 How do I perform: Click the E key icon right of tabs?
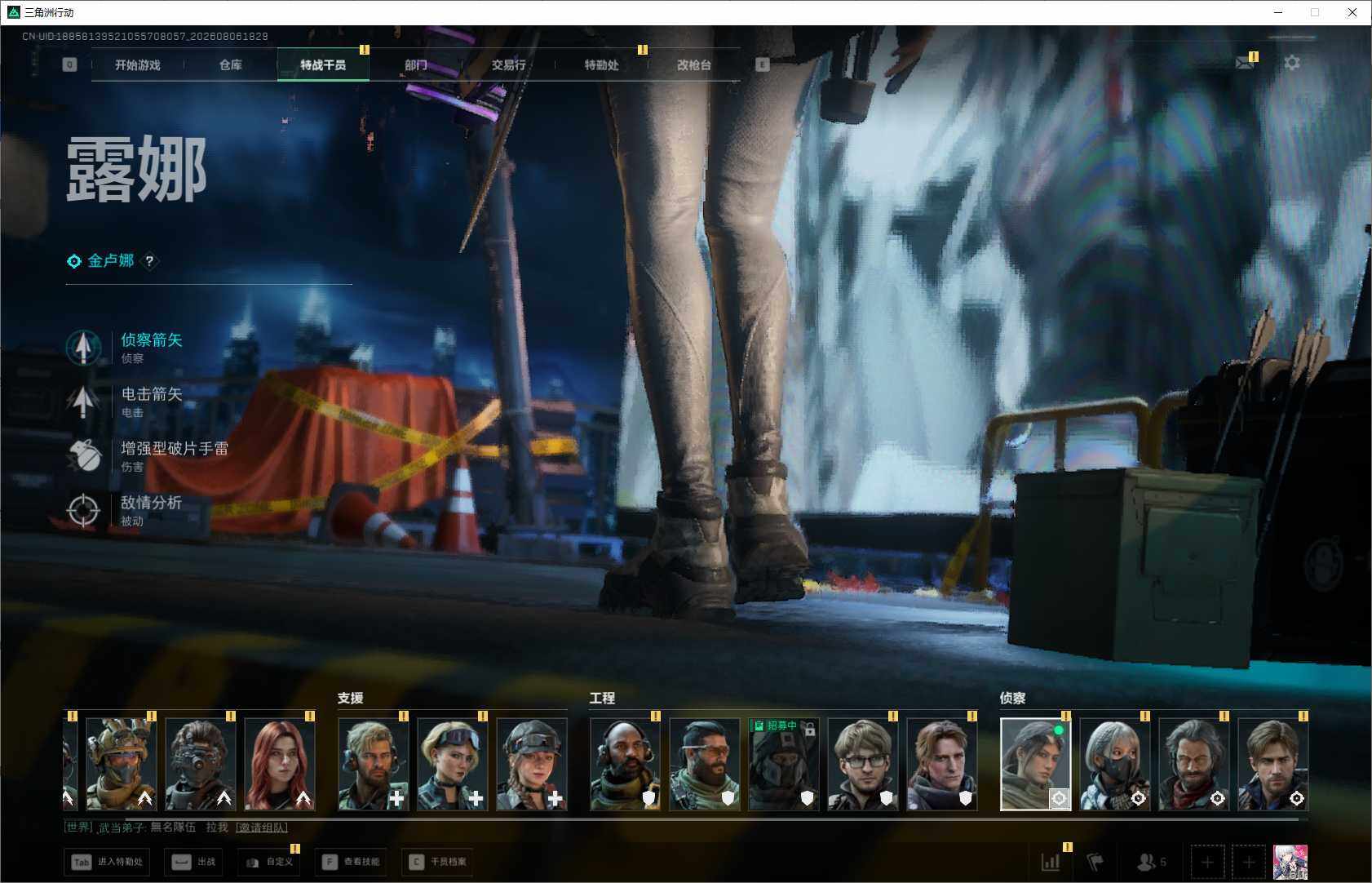pos(763,64)
